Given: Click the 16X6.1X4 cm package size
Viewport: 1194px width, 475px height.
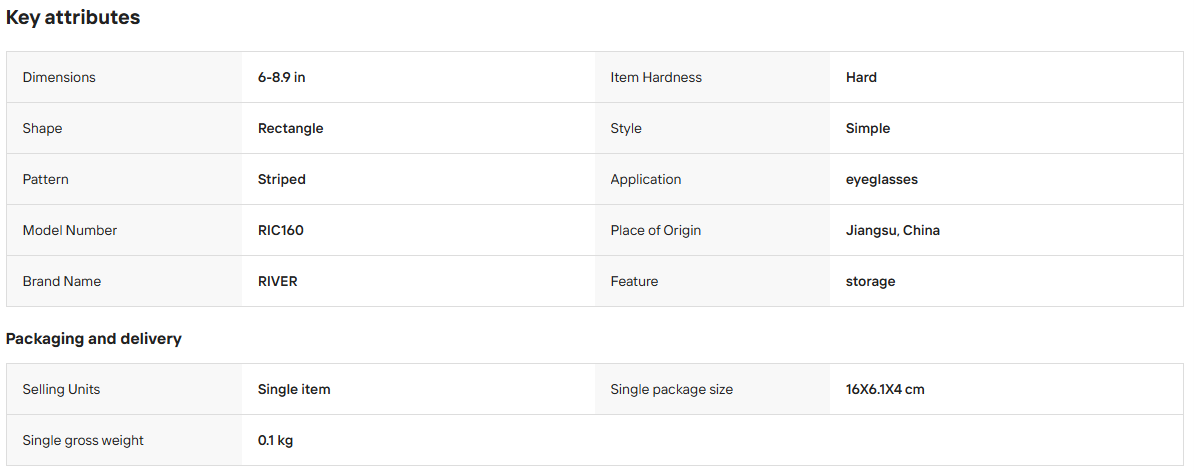Looking at the screenshot, I should point(886,389).
